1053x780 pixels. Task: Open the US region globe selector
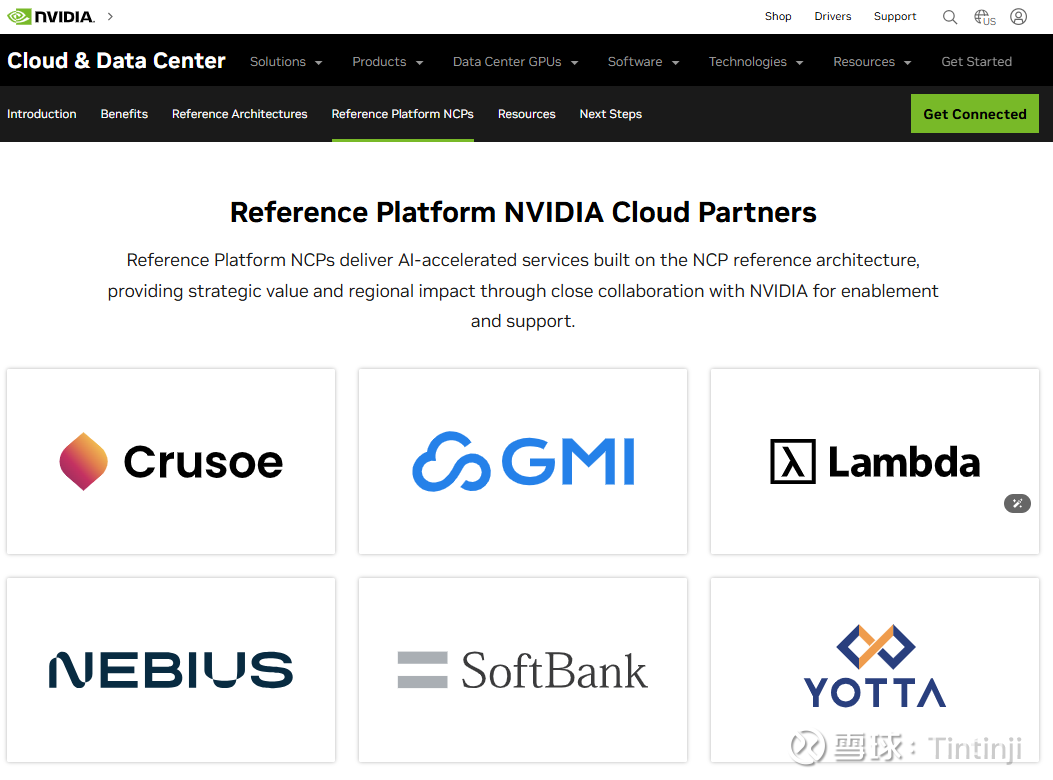[x=985, y=17]
